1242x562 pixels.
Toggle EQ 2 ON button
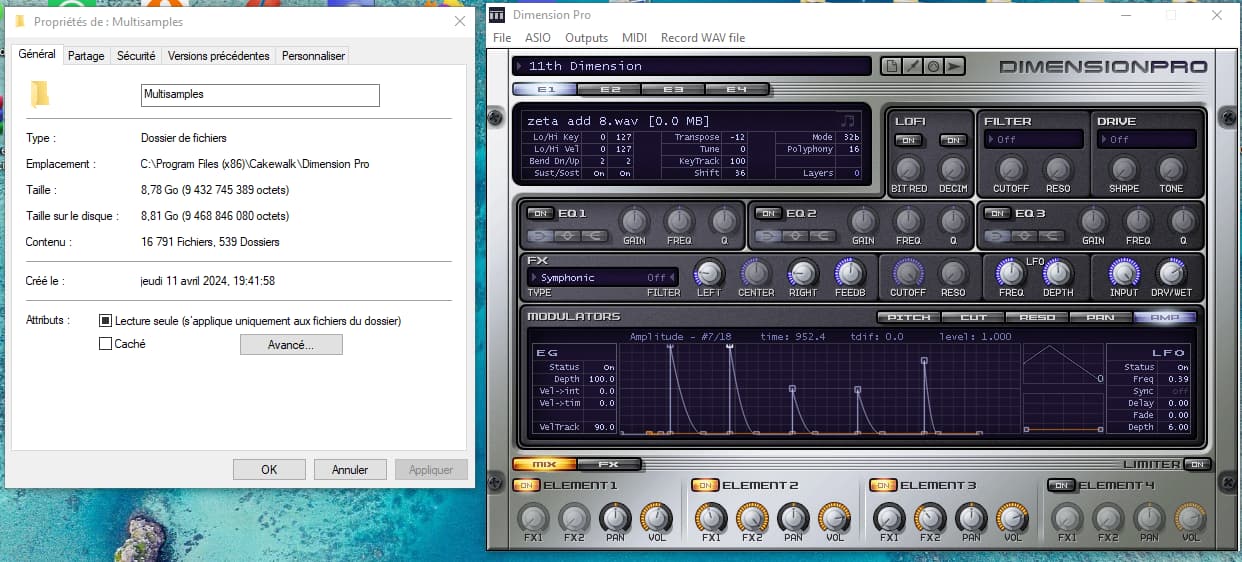click(x=768, y=213)
